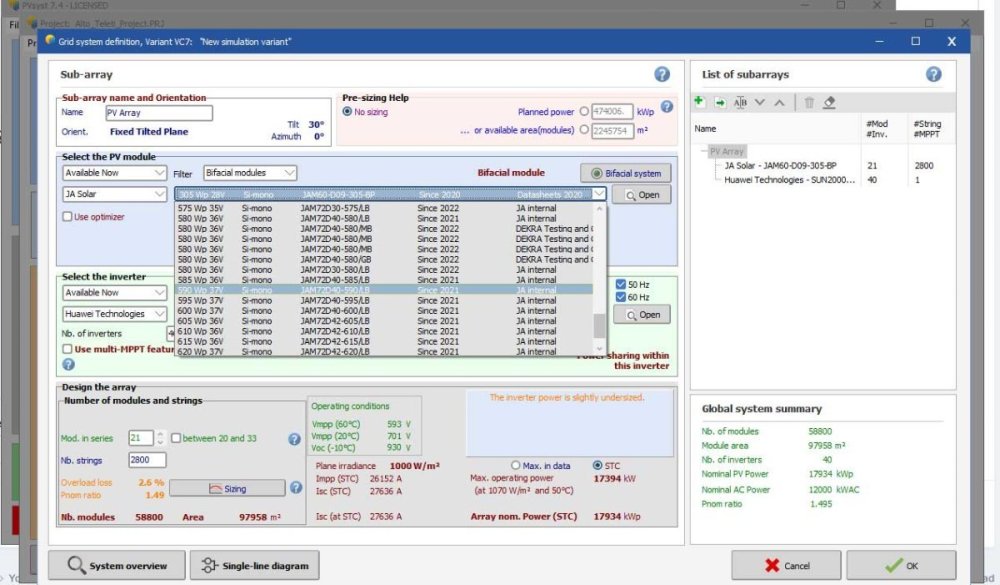Image resolution: width=1000 pixels, height=585 pixels.
Task: Click the module list scrollbar thumb
Action: (x=599, y=326)
